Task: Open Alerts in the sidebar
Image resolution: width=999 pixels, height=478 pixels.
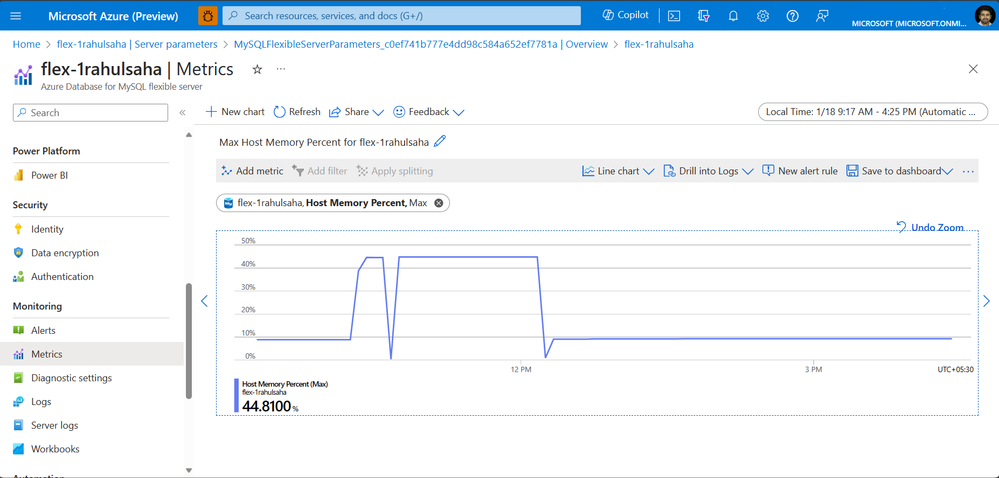Action: (x=43, y=330)
